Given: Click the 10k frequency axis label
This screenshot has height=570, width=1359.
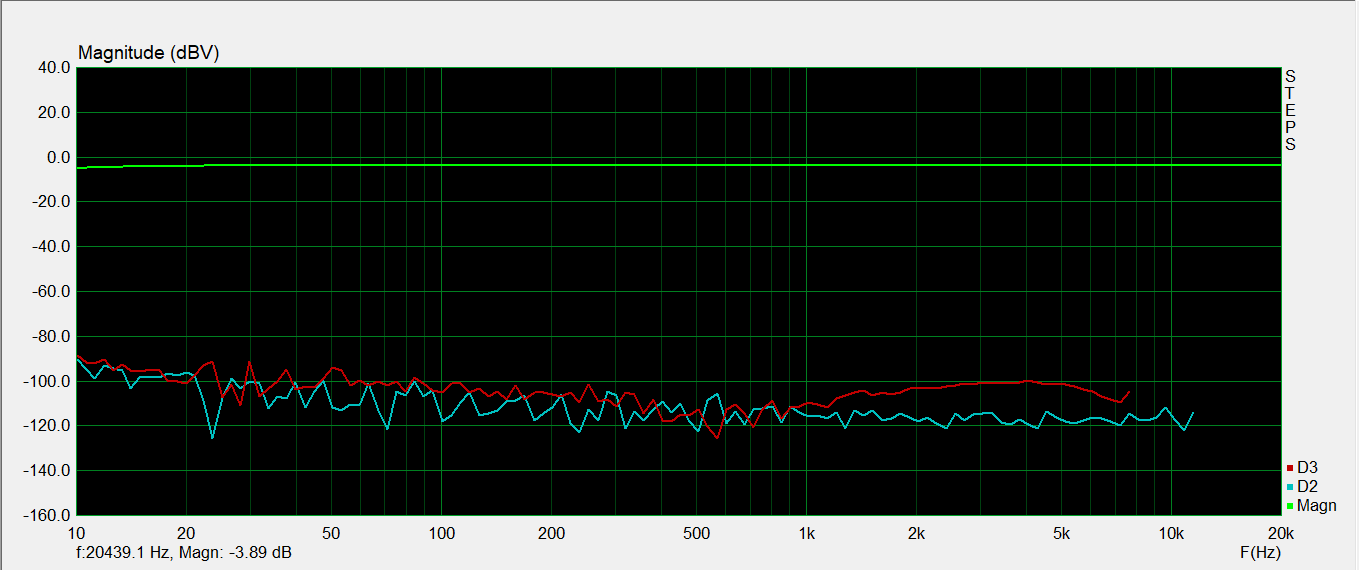Looking at the screenshot, I should 1171,533.
